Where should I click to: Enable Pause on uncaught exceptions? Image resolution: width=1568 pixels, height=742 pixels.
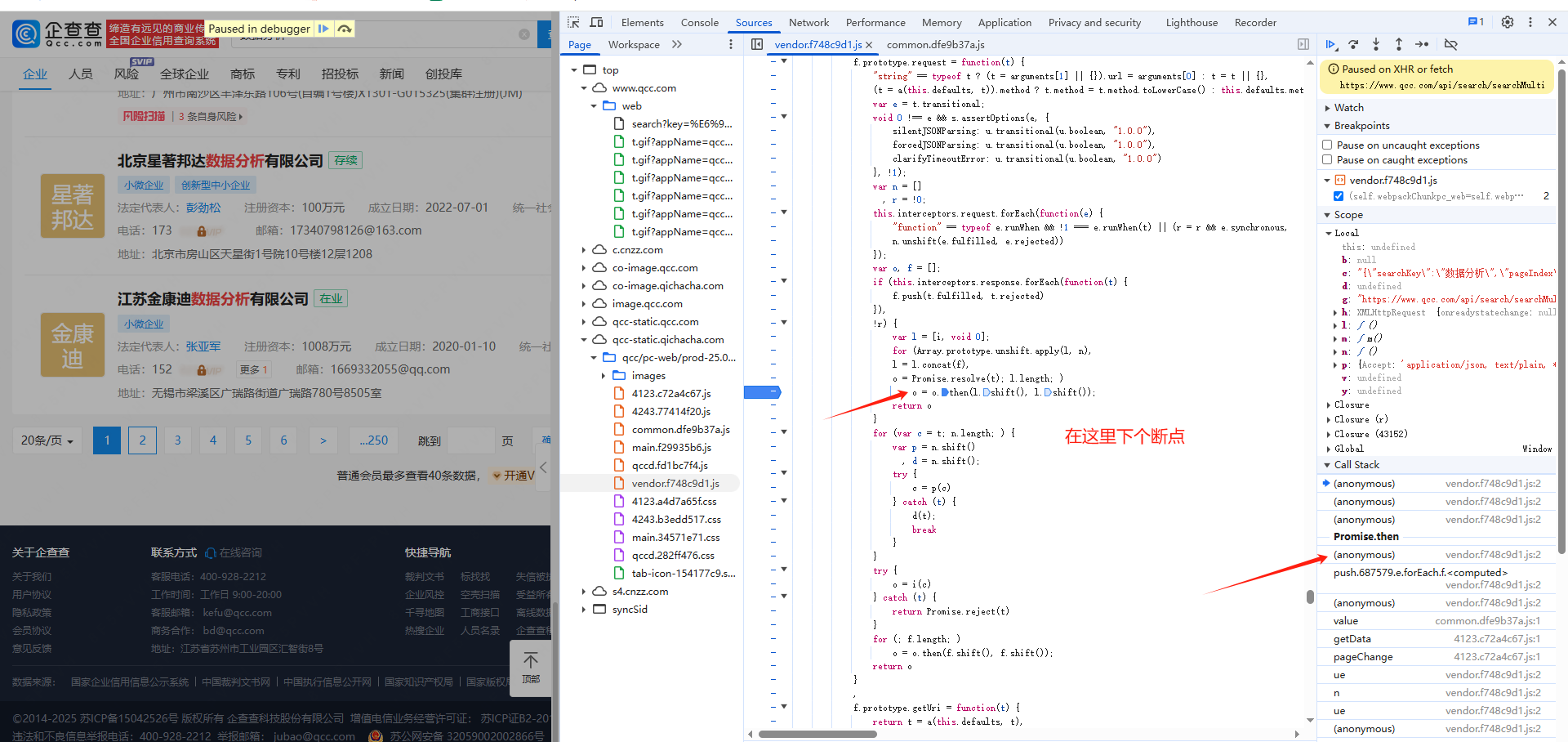click(x=1327, y=145)
